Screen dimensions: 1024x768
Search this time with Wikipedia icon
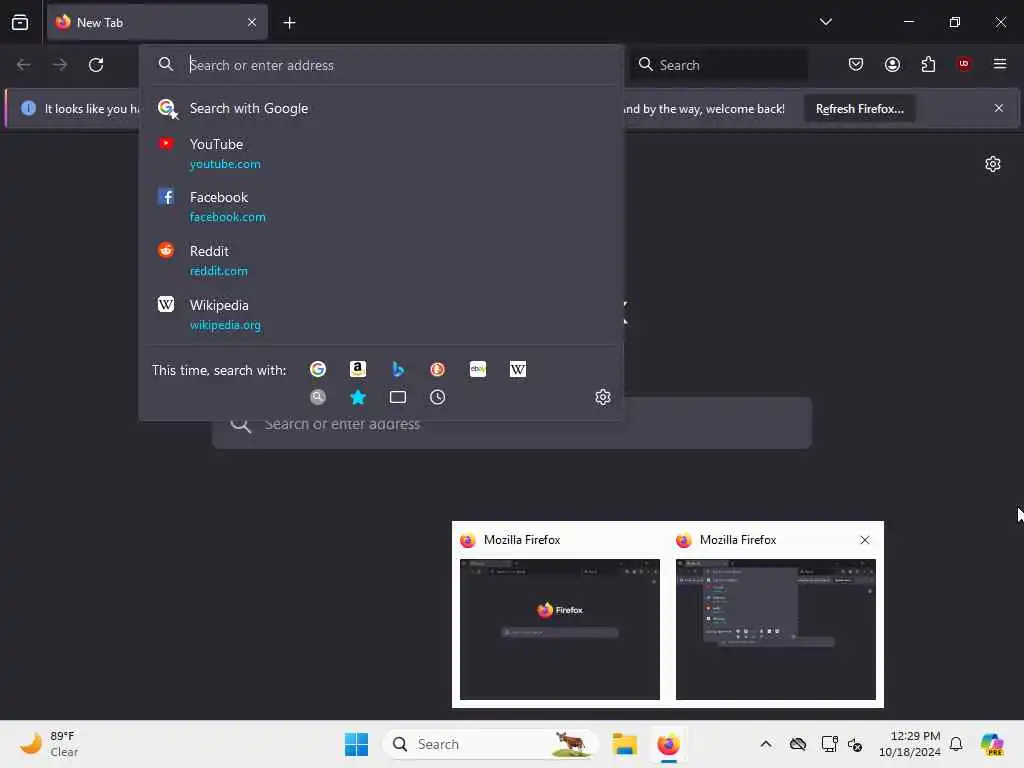click(518, 370)
